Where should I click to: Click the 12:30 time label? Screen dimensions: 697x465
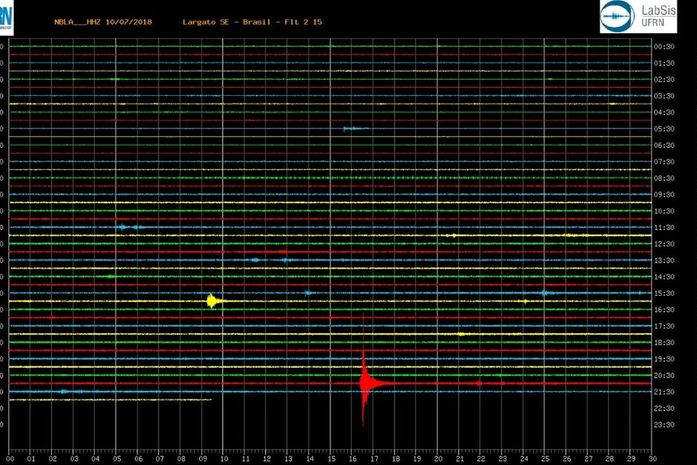[663, 244]
